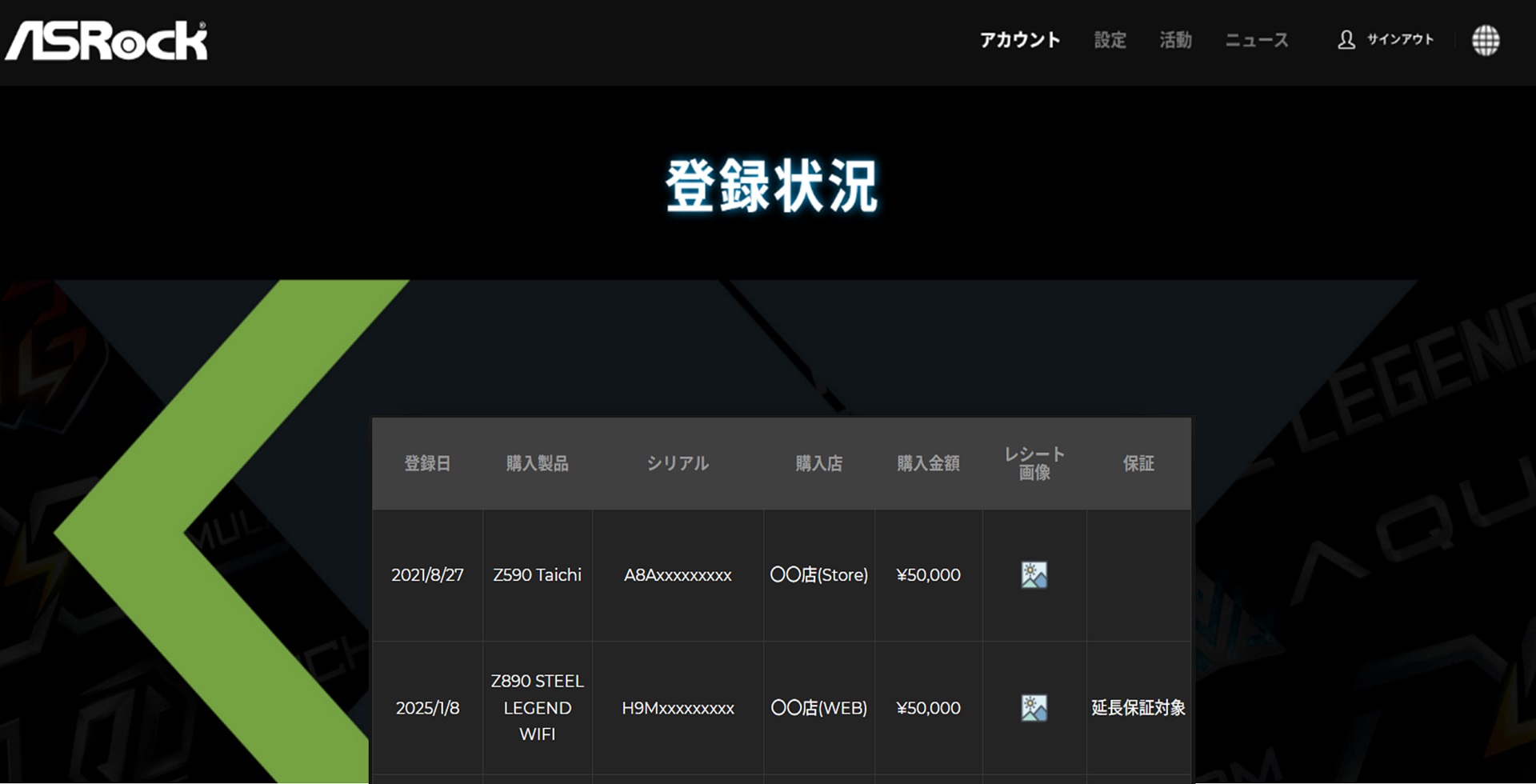This screenshot has height=784, width=1536.
Task: Click the サインアウト link
Action: click(x=1400, y=39)
